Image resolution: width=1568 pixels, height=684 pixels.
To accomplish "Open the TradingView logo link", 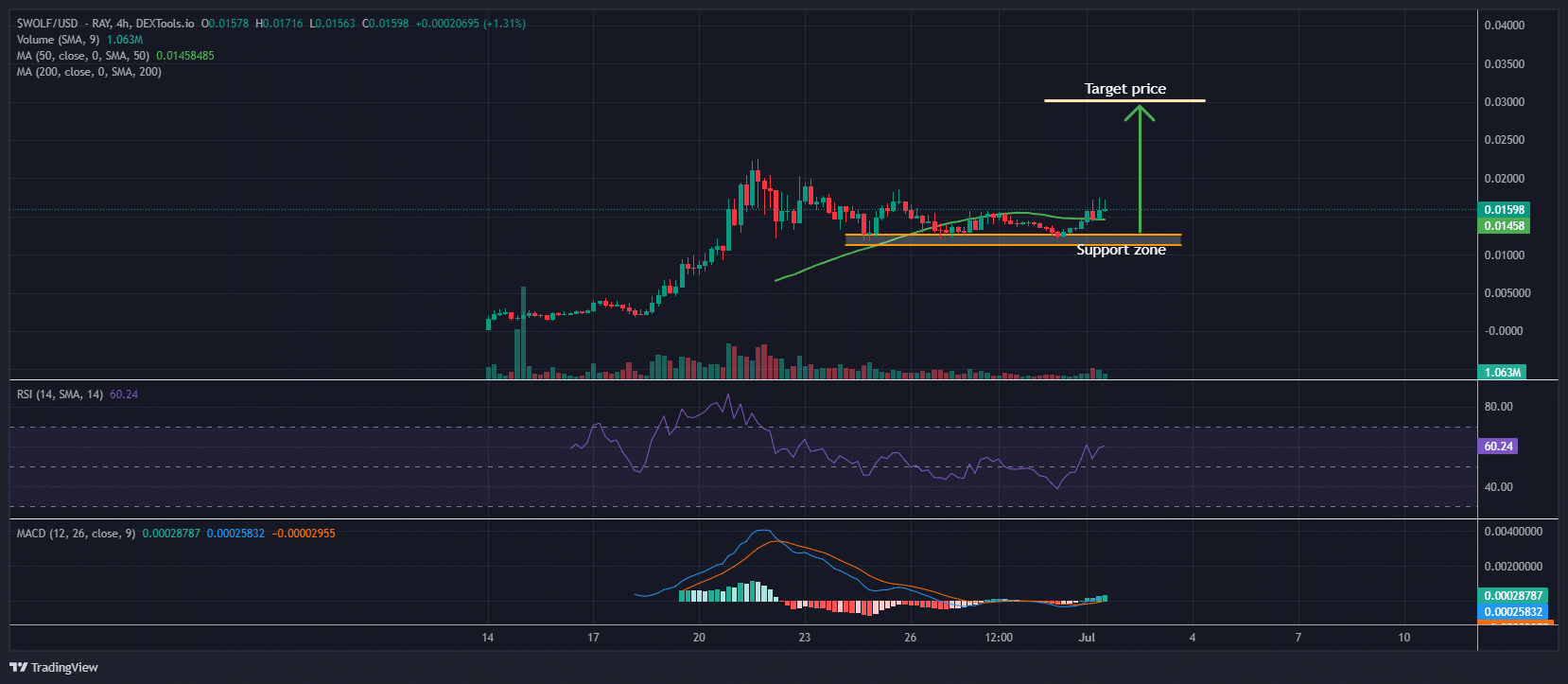I will pyautogui.click(x=54, y=667).
